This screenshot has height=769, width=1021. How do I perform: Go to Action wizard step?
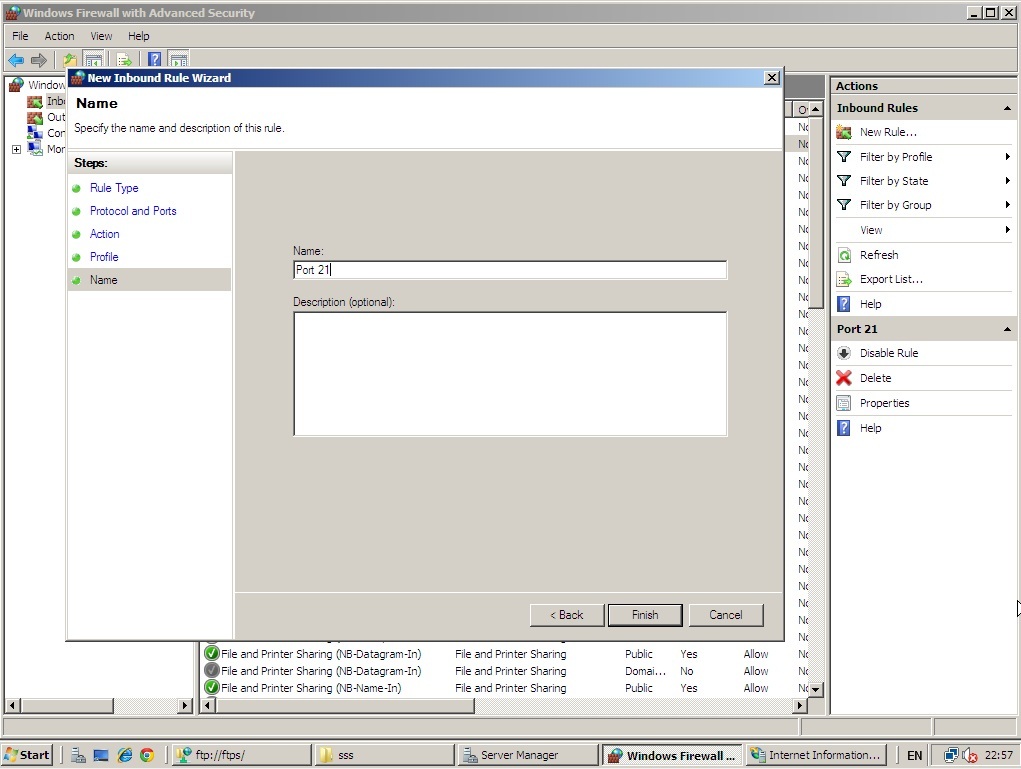(104, 234)
